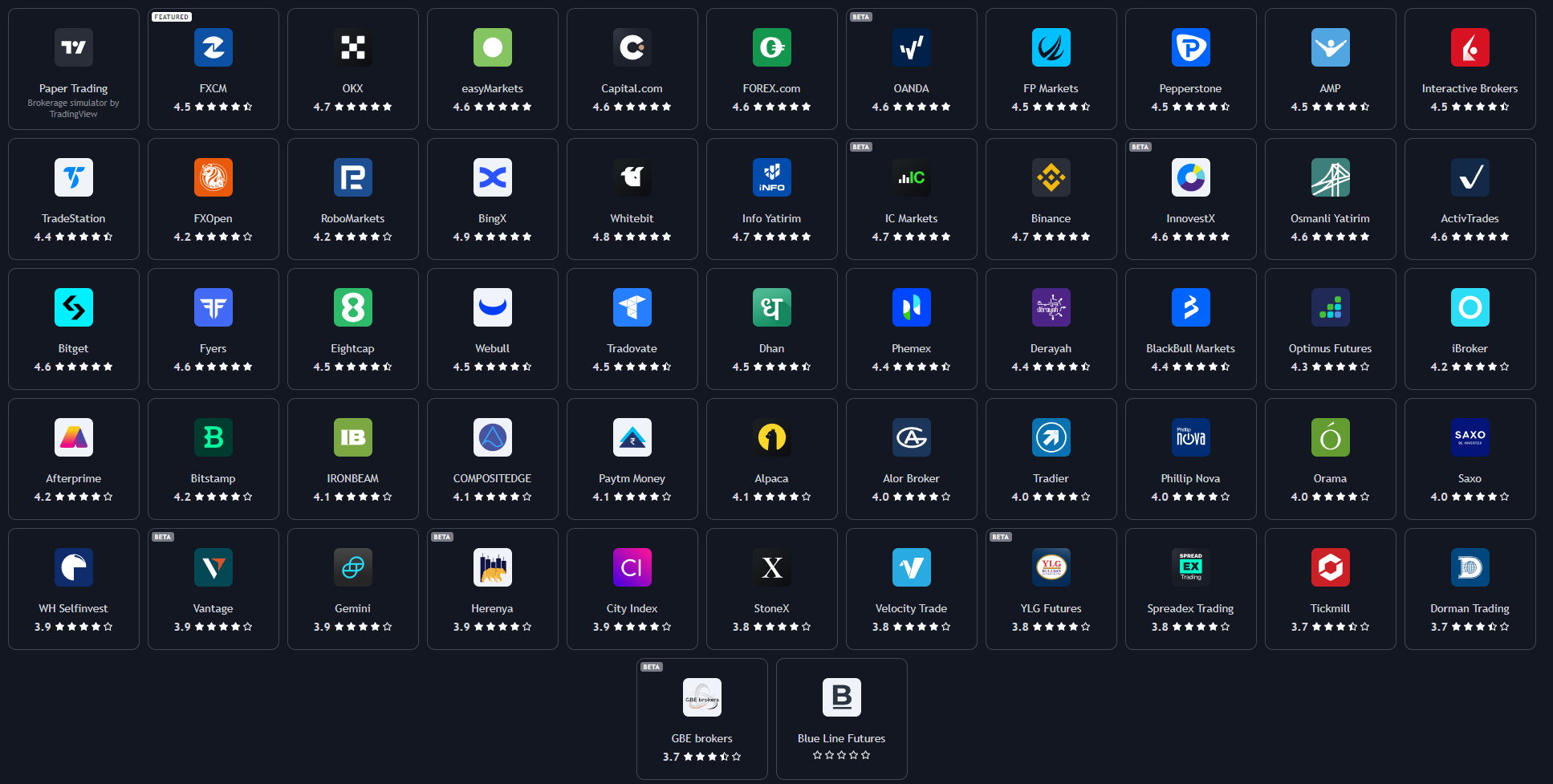Click the Osmanli Yatirim name label

1331,218
